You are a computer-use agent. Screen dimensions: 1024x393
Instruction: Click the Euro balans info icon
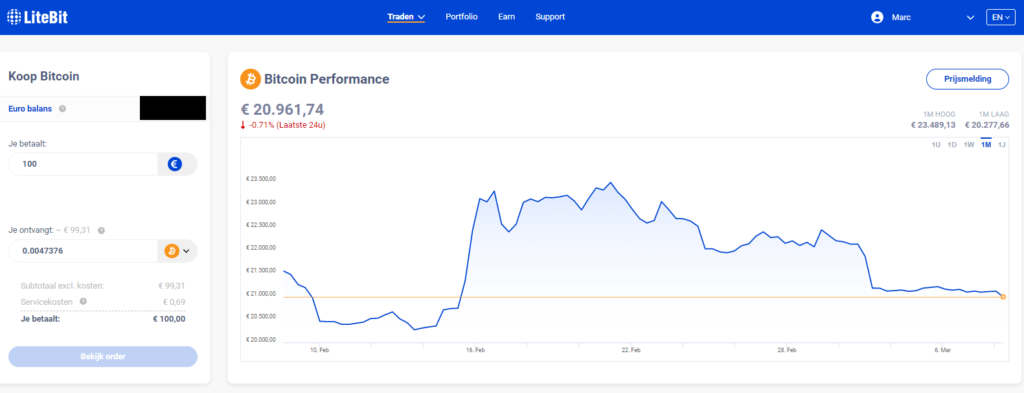coord(63,109)
